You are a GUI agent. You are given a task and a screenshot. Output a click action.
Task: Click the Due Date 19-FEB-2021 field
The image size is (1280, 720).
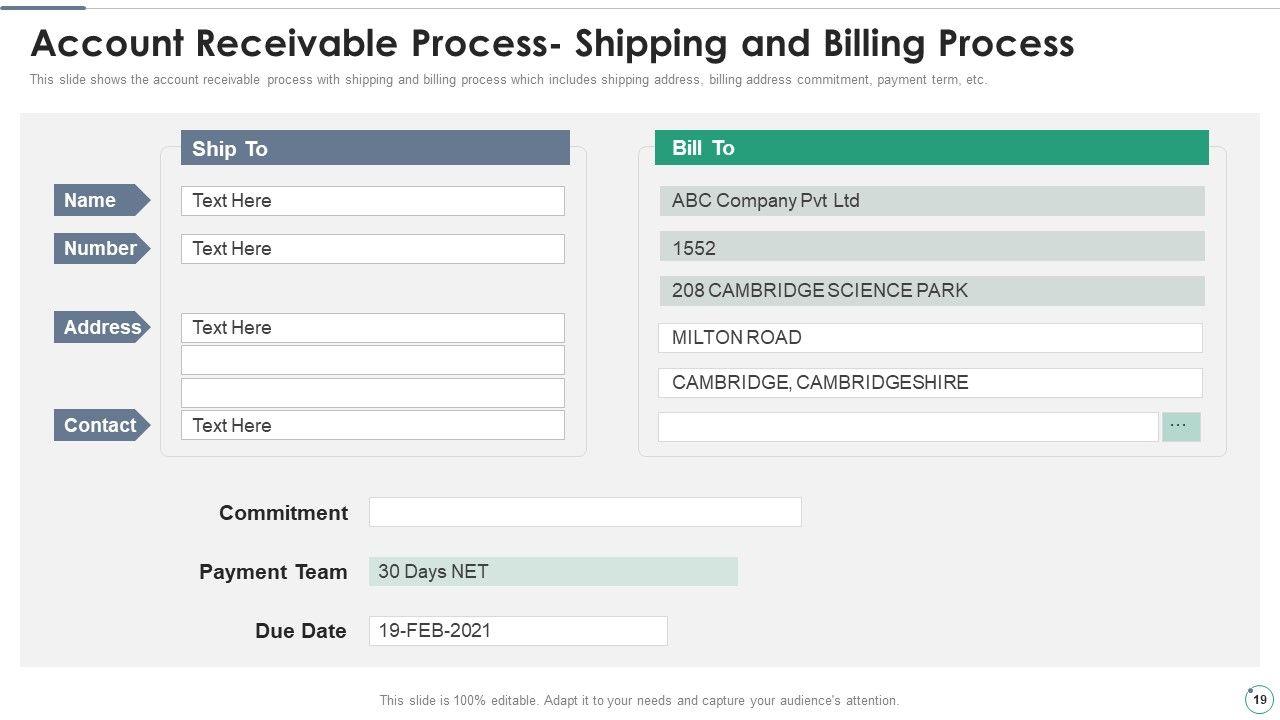pos(518,631)
